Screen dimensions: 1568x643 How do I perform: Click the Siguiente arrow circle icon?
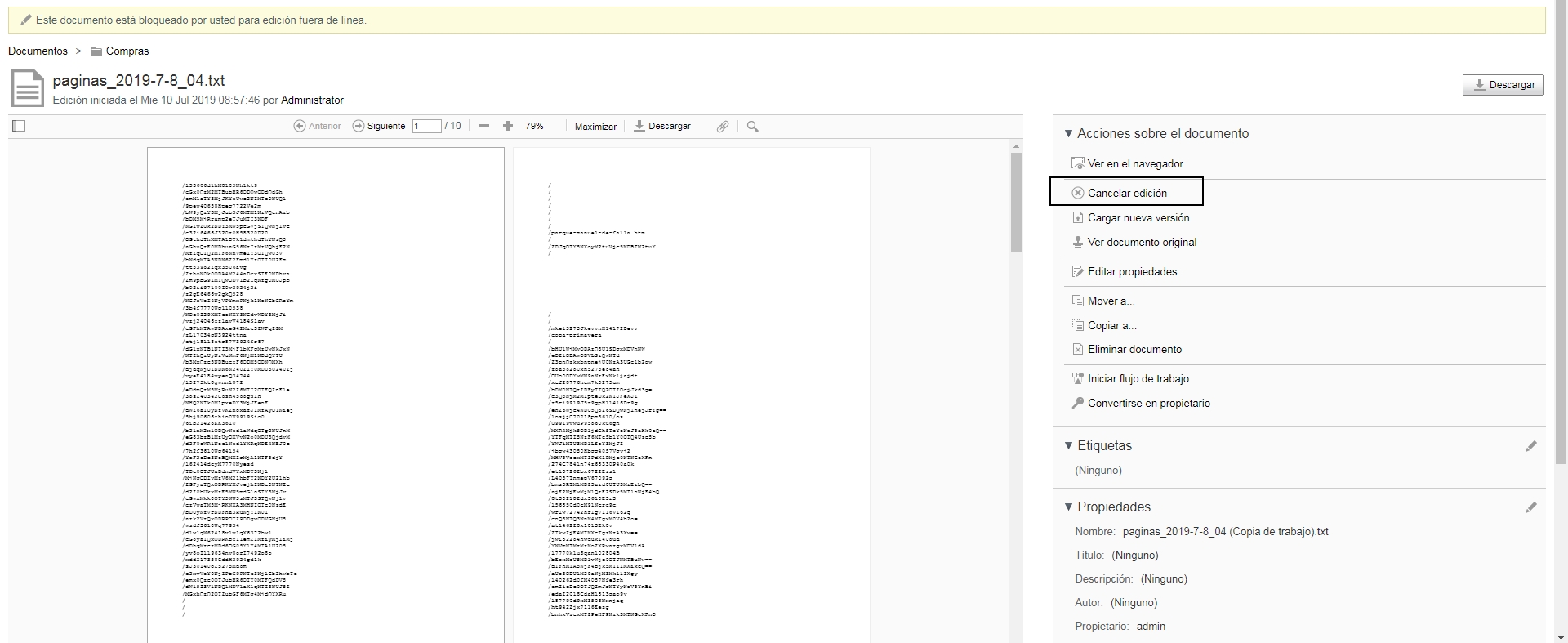tap(359, 126)
